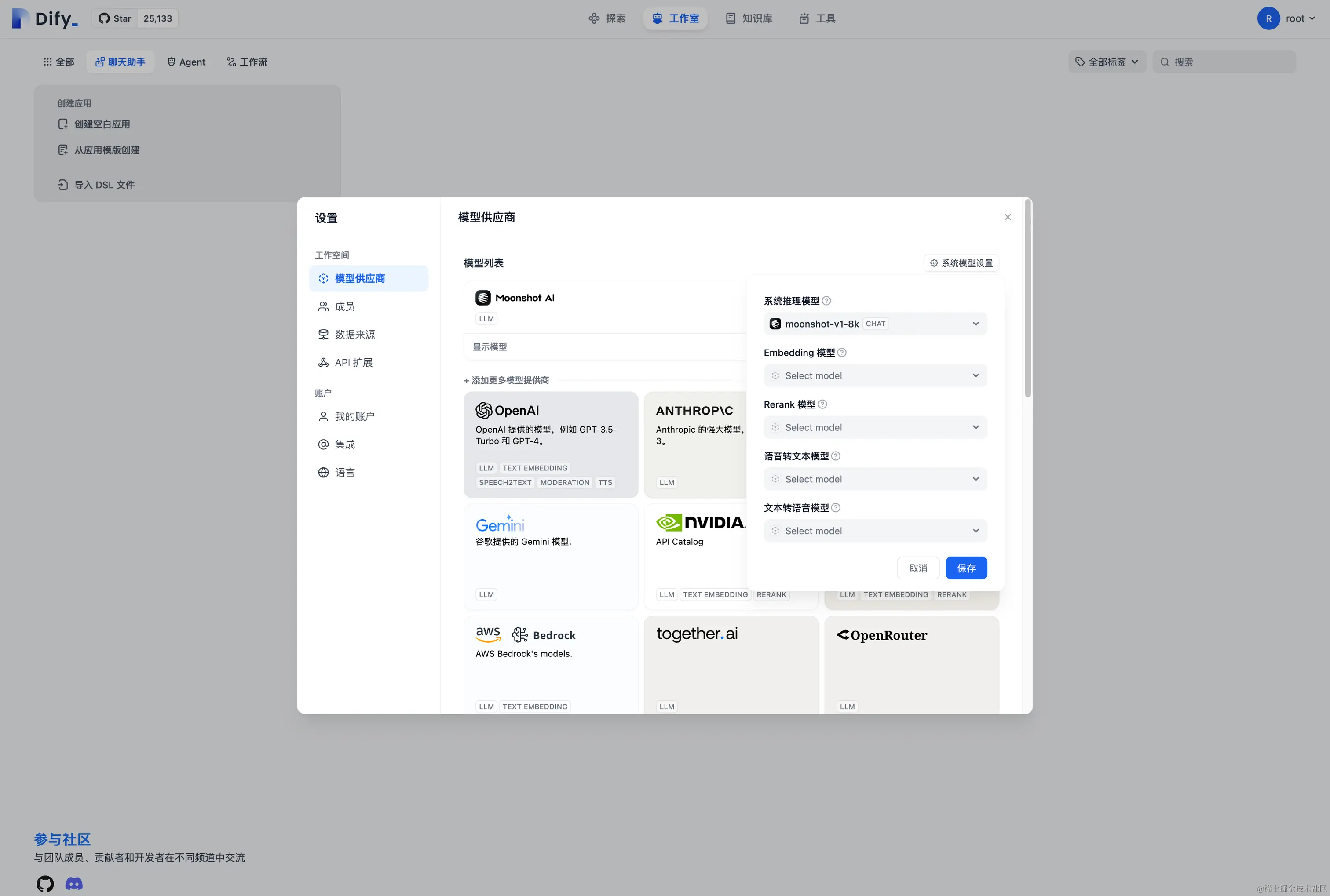Screen dimensions: 1330x896
Task: Open 数据来源 settings
Action: click(369, 334)
